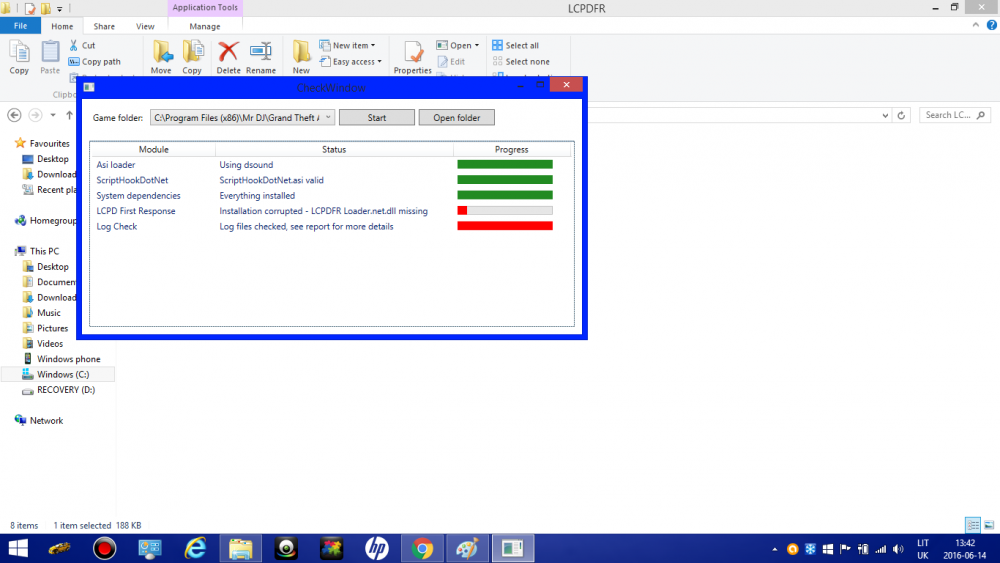Click the volume speaker tray icon
This screenshot has height=563, width=1000.
pyautogui.click(x=898, y=549)
